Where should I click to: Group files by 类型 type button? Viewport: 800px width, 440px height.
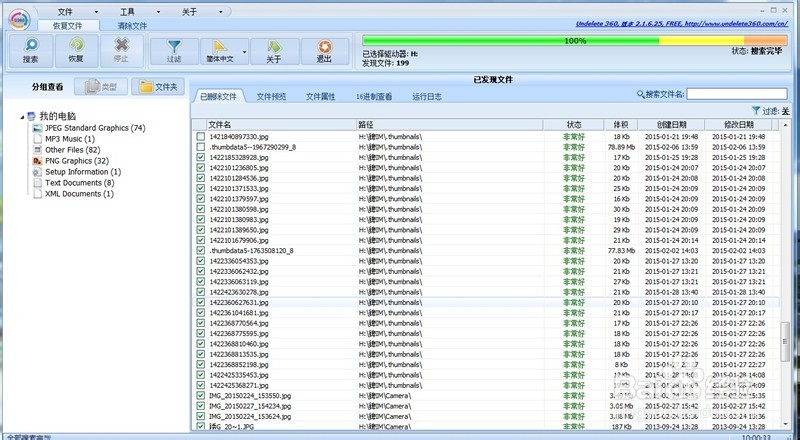coord(101,87)
